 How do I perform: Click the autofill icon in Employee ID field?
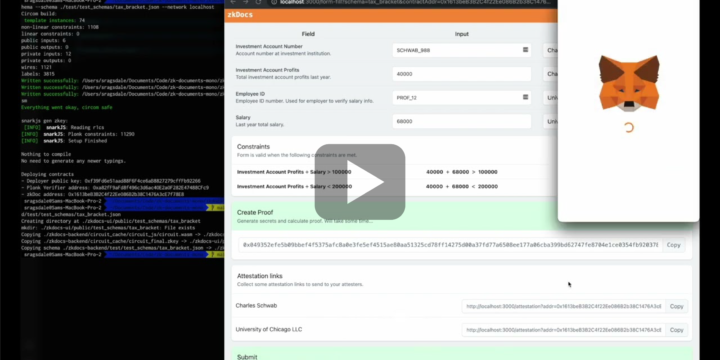pyautogui.click(x=525, y=97)
